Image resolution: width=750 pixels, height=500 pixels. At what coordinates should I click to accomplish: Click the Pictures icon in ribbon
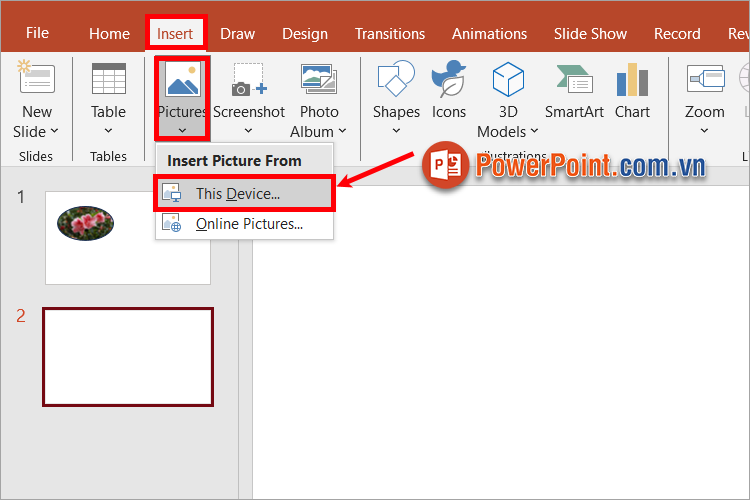click(182, 80)
